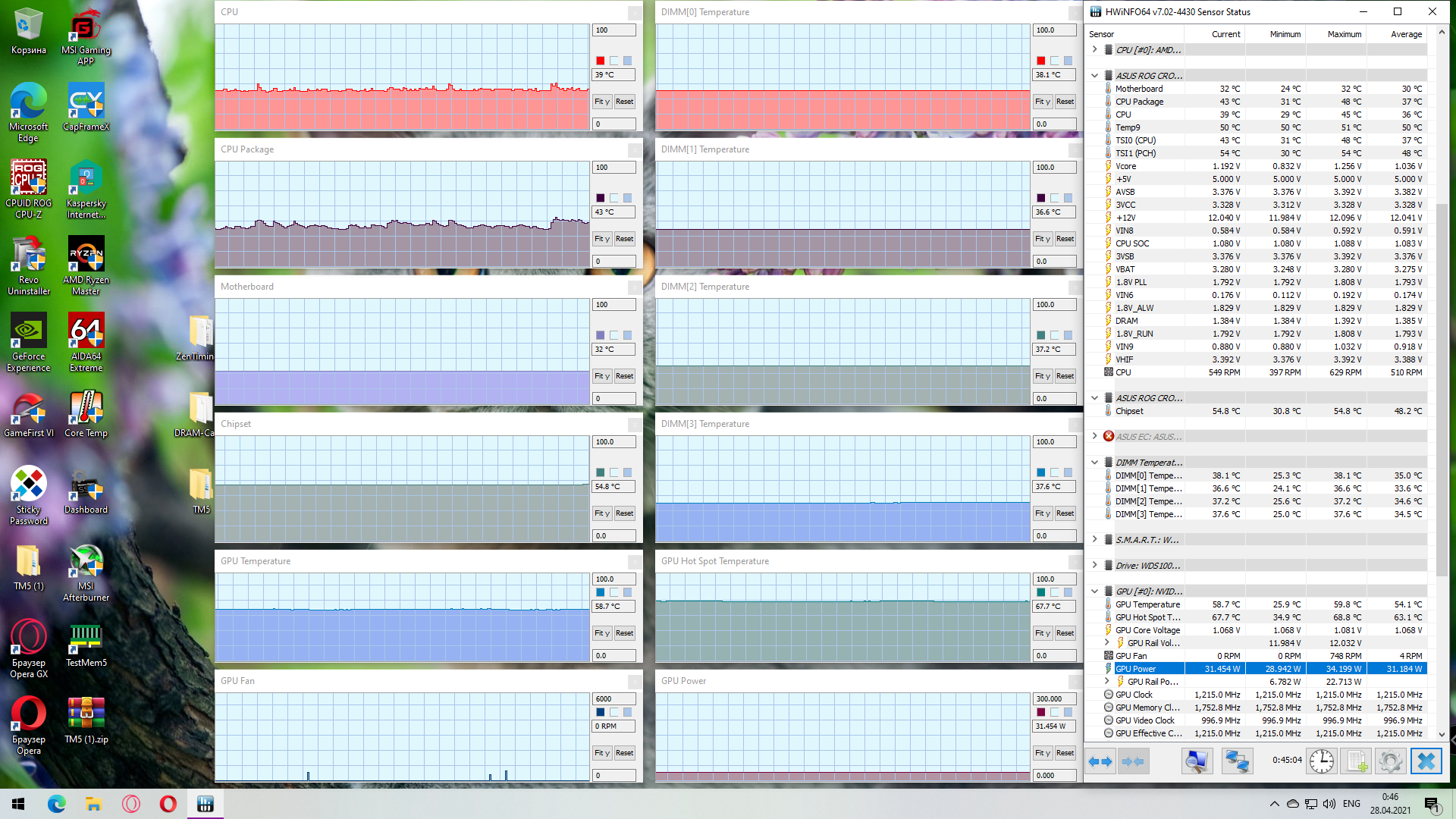Close sensor status with blue X
Viewport: 1456px width, 819px height.
coord(1426,761)
